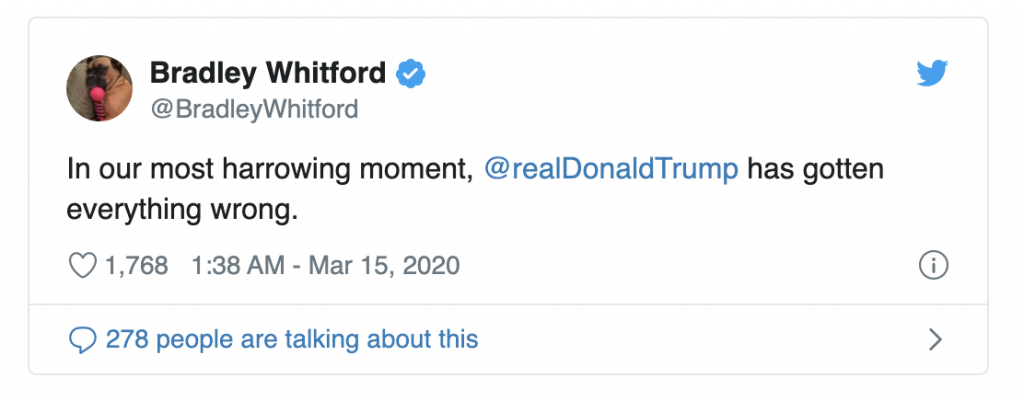Open Bradley Whitford's profile picture

point(99,89)
